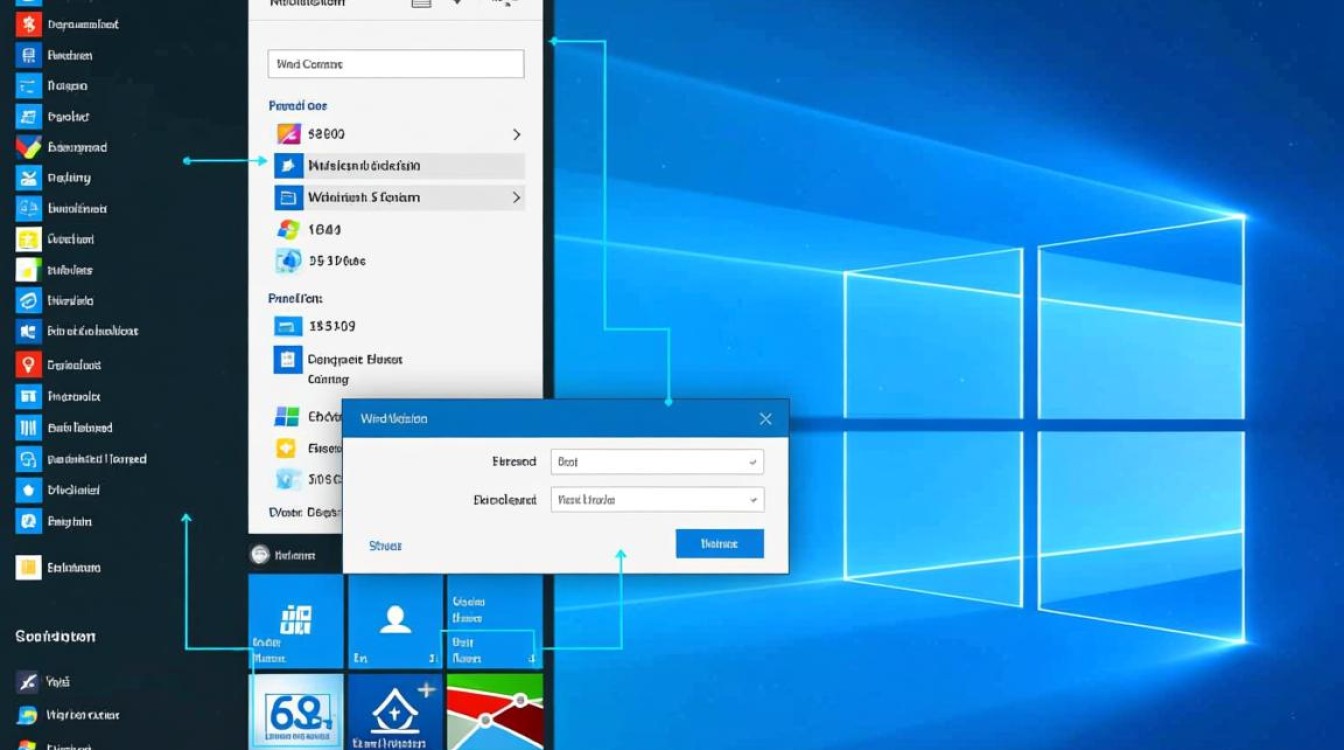The height and width of the screenshot is (750, 1344).
Task: Open the second dropdown in the dialog
Action: [x=657, y=500]
